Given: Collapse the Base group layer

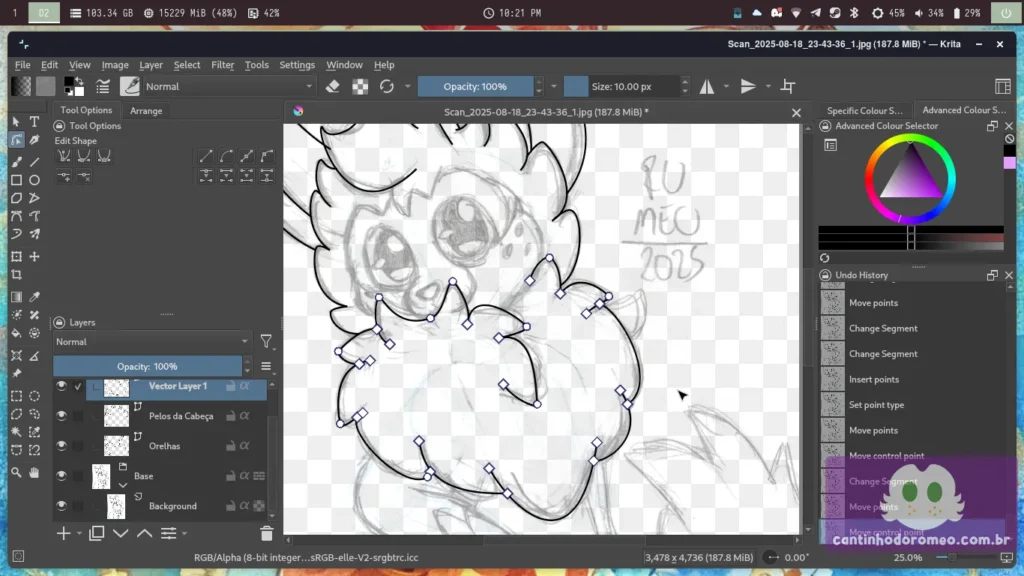Looking at the screenshot, I should point(123,485).
